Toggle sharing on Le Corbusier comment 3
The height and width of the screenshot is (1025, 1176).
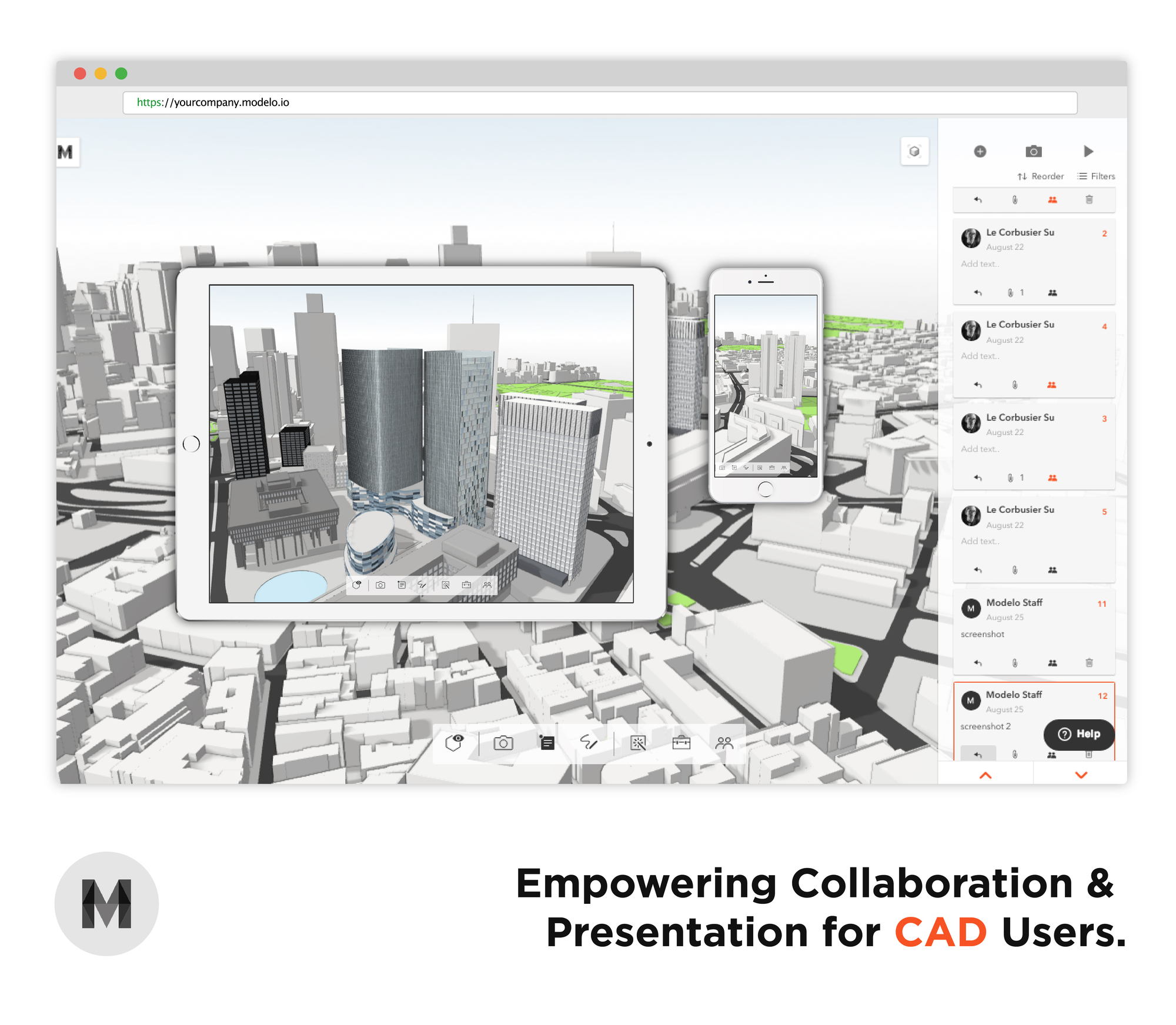pos(1052,478)
